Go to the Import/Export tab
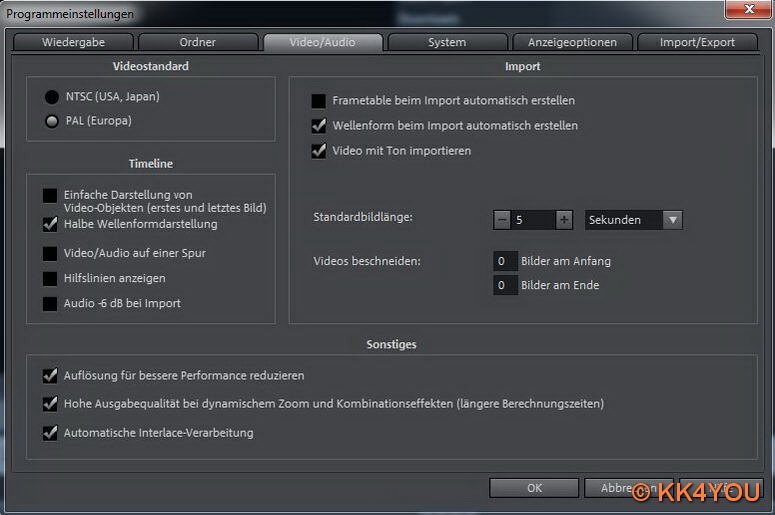Image resolution: width=775 pixels, height=515 pixels. pyautogui.click(x=697, y=42)
